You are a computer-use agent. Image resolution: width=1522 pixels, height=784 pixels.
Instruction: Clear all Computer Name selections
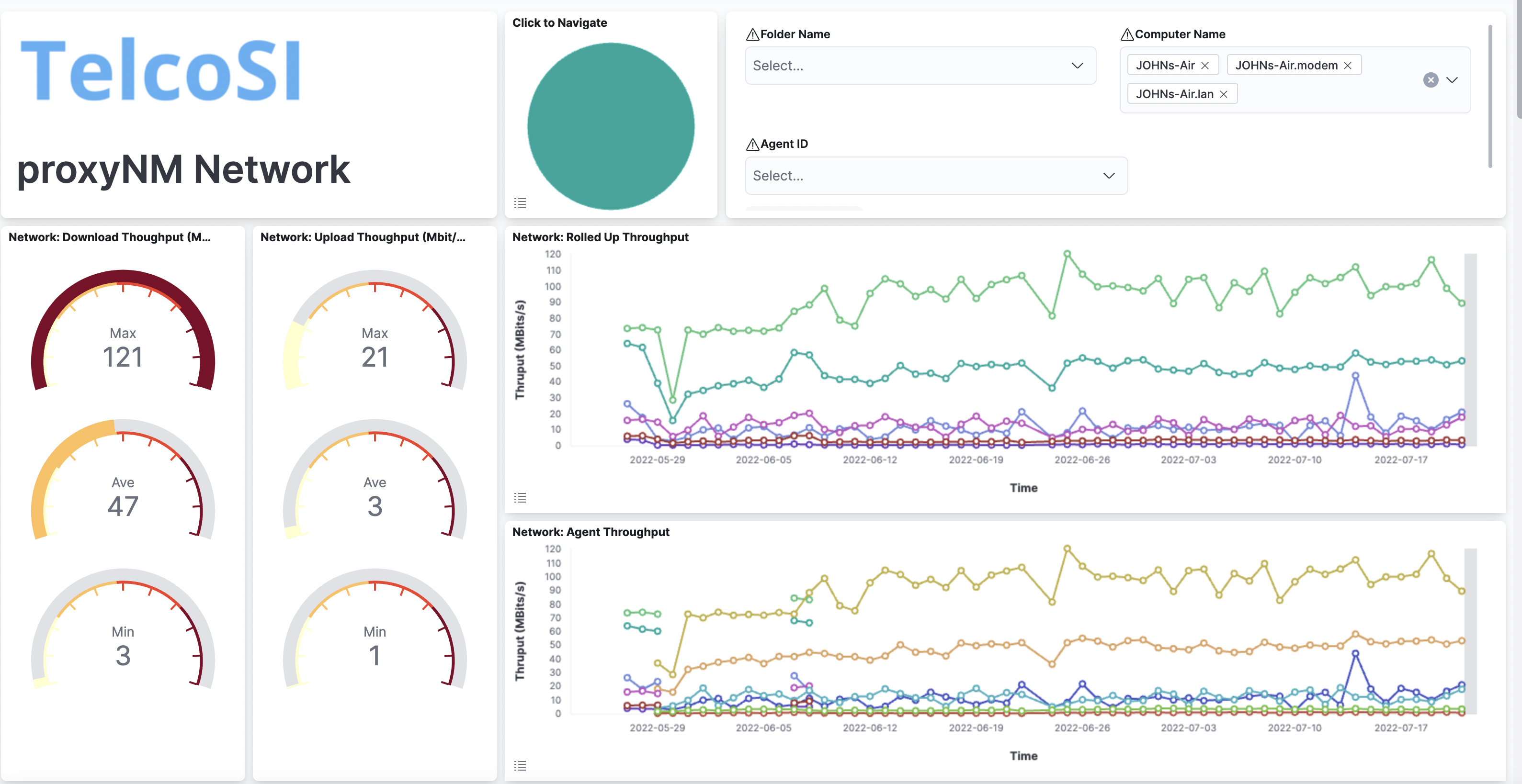[x=1431, y=80]
